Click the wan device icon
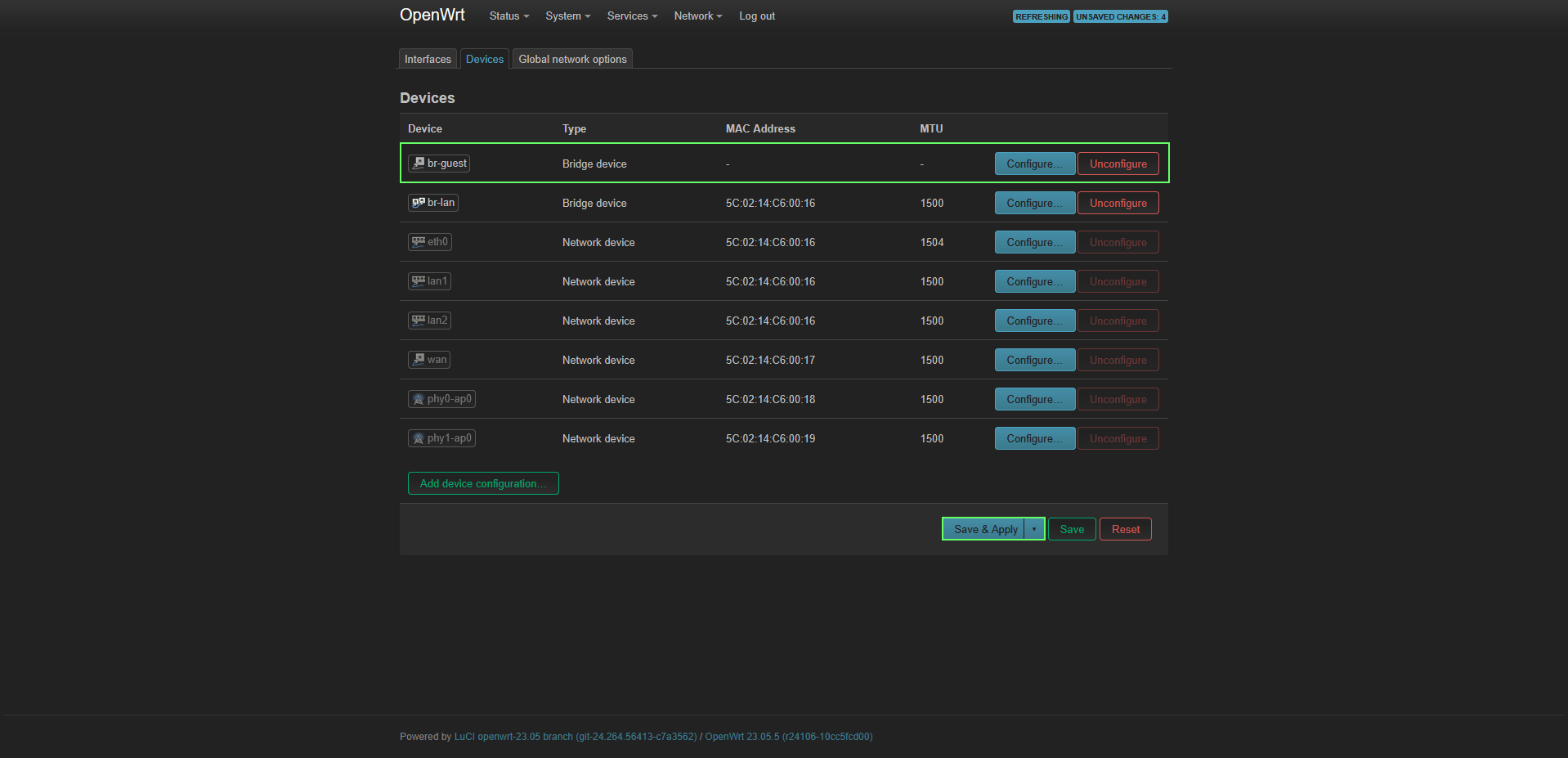 [x=419, y=360]
